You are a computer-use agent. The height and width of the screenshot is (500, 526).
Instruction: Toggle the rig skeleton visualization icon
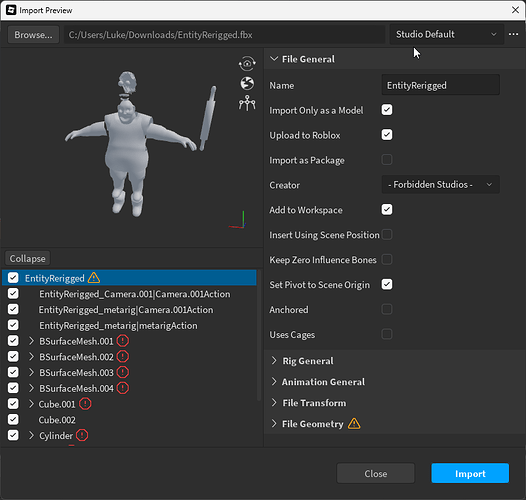[x=247, y=103]
